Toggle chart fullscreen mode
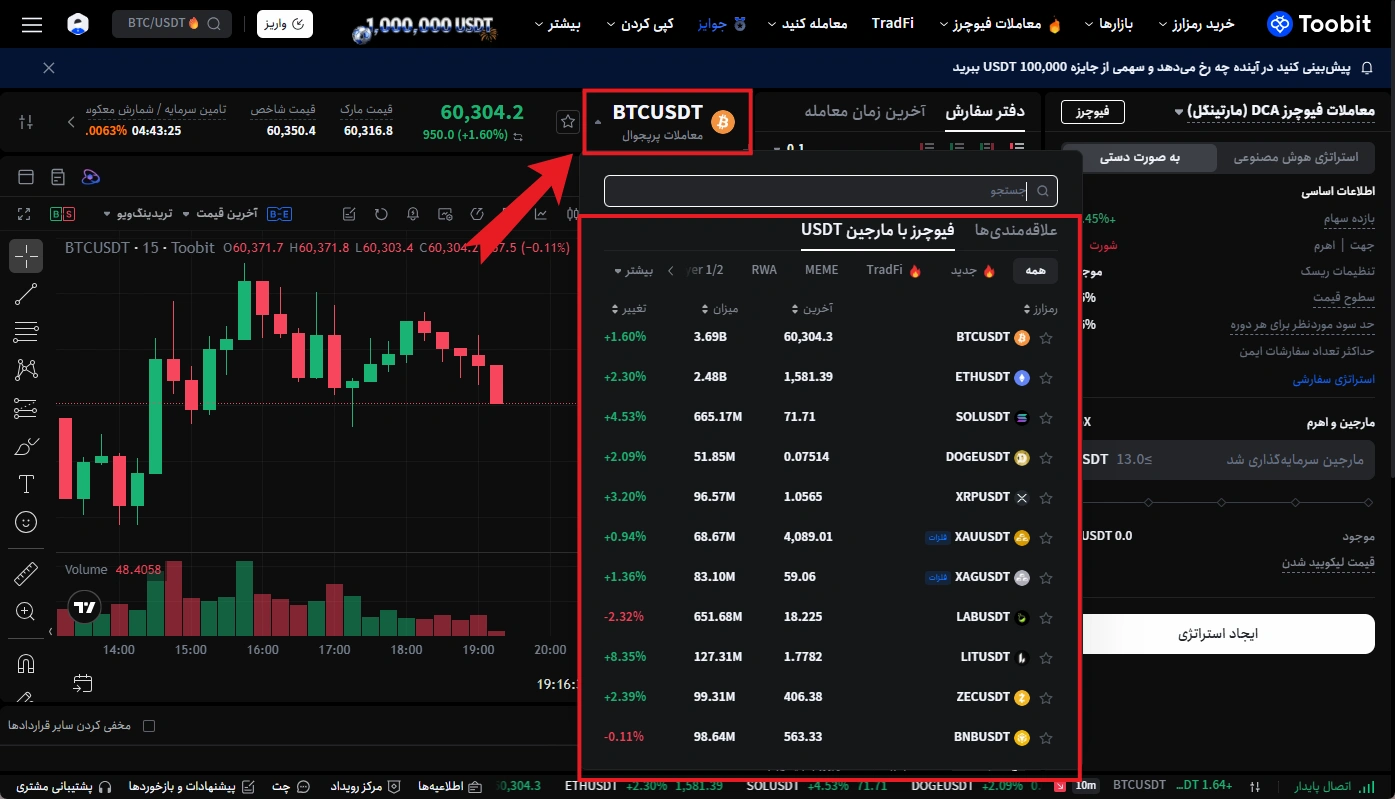Image resolution: width=1395 pixels, height=799 pixels. coord(25,213)
